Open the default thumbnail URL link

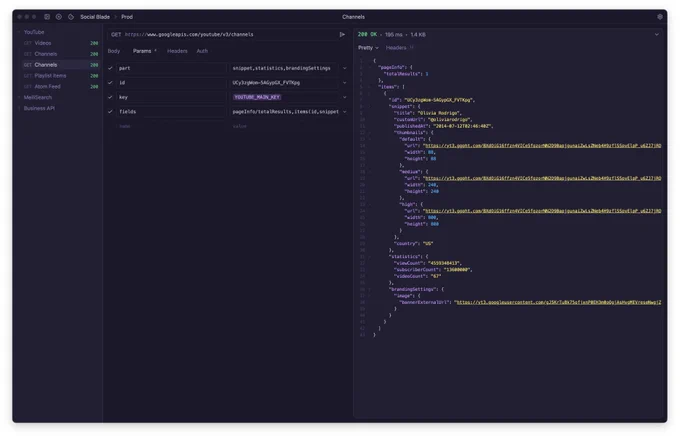[x=542, y=146]
